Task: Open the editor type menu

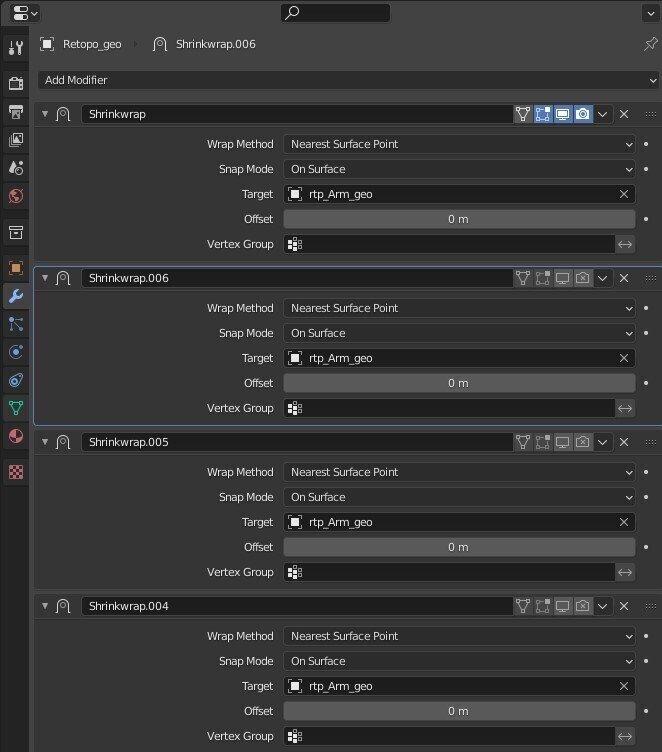Action: point(22,13)
